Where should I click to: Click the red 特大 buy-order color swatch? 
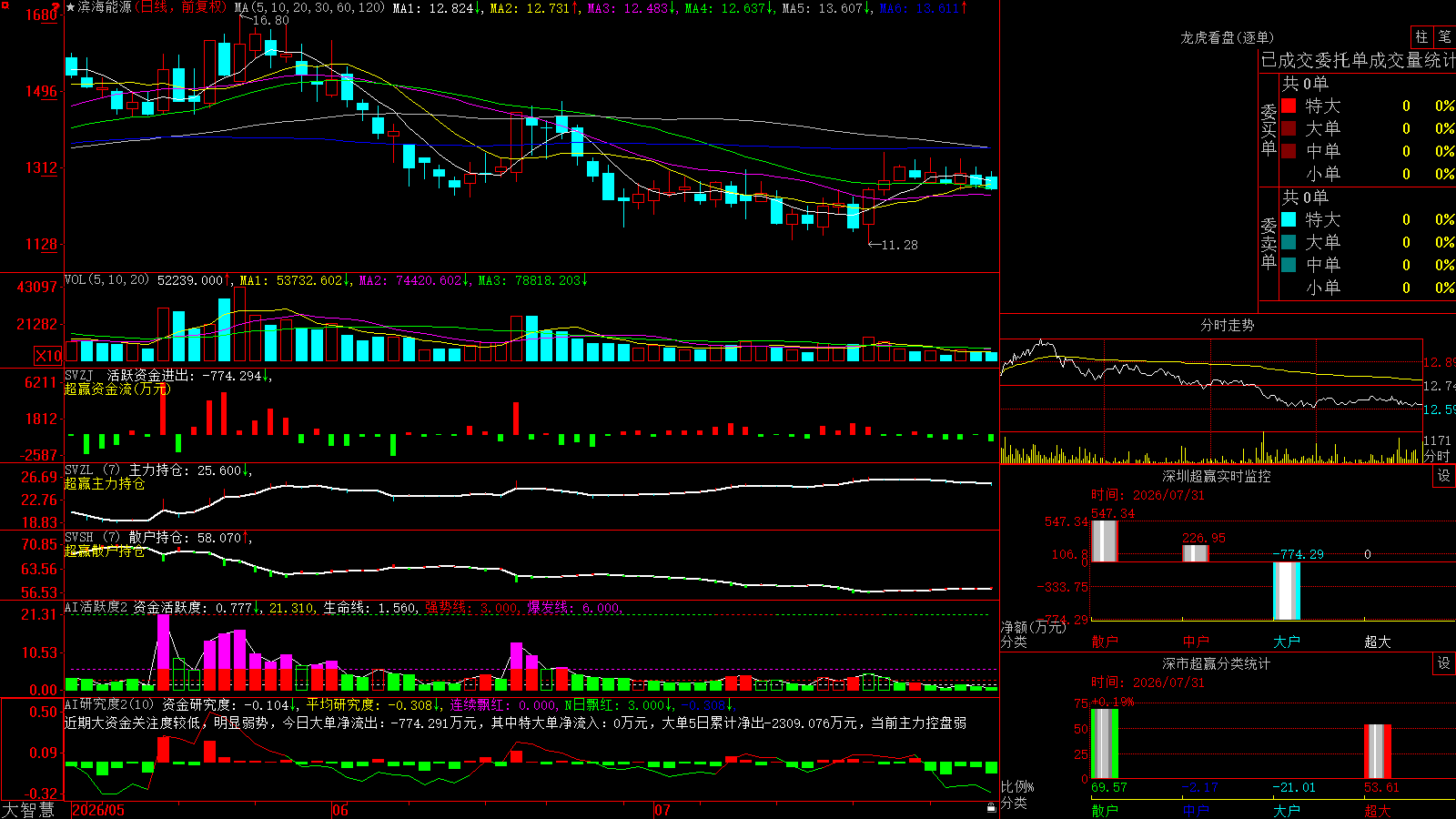(x=1289, y=106)
